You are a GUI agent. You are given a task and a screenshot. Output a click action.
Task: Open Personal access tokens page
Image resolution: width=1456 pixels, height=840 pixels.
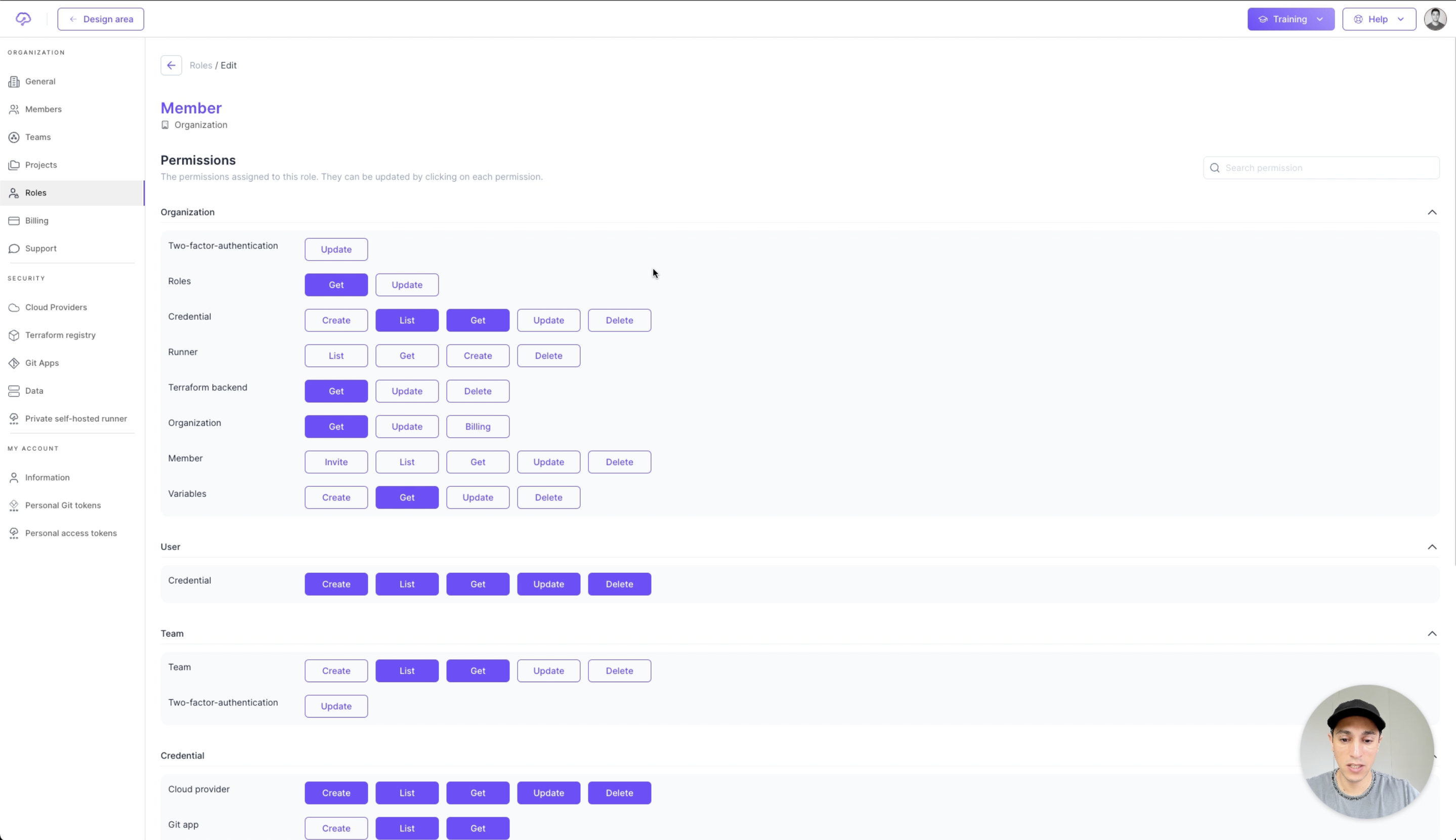pos(71,532)
